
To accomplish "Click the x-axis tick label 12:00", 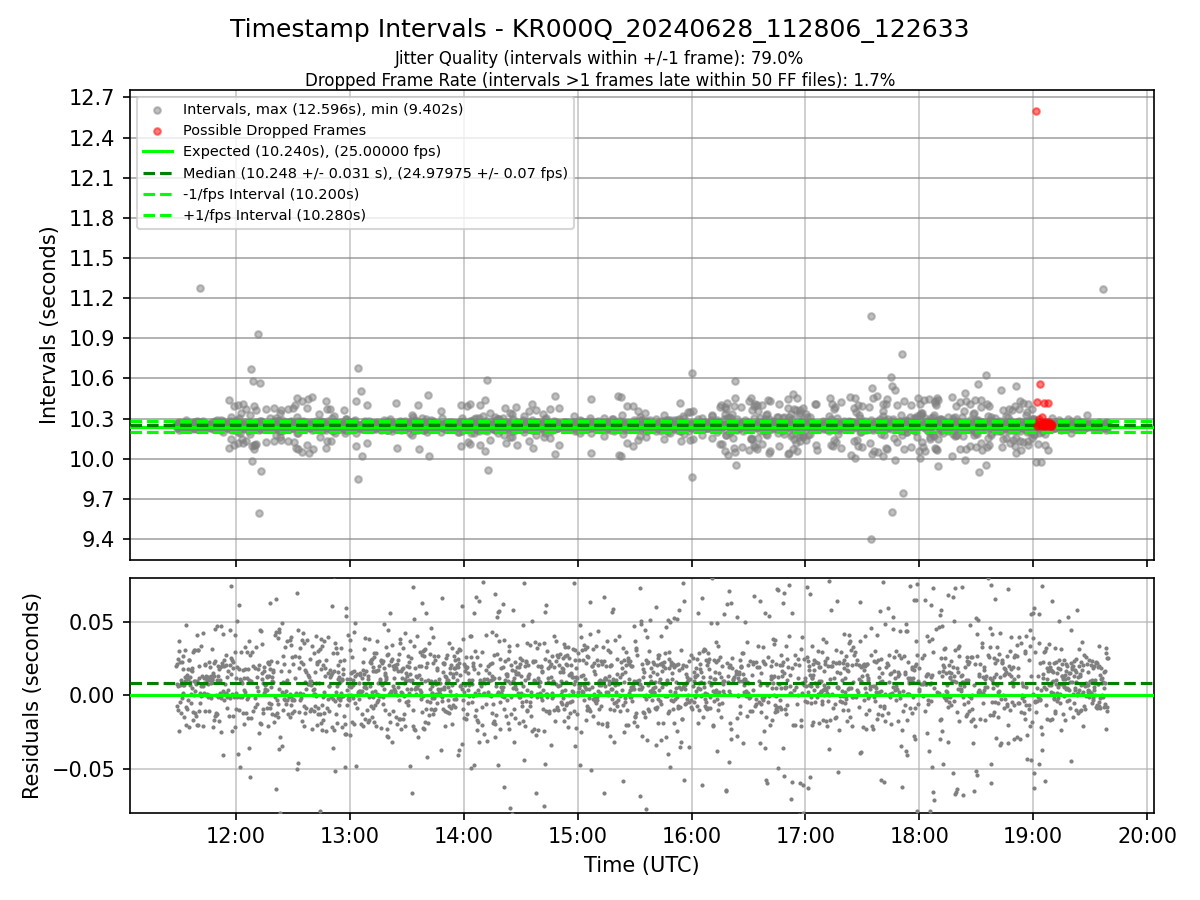I will [236, 835].
